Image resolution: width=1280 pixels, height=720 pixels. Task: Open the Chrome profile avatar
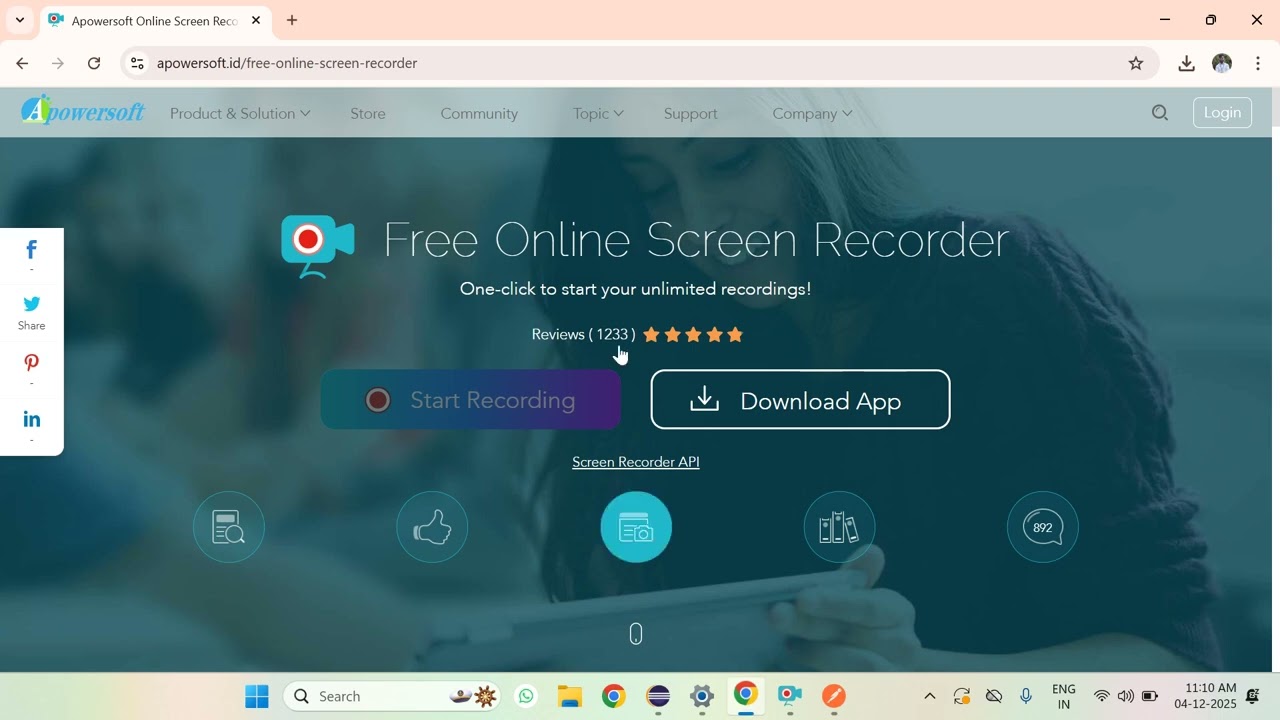[1222, 63]
